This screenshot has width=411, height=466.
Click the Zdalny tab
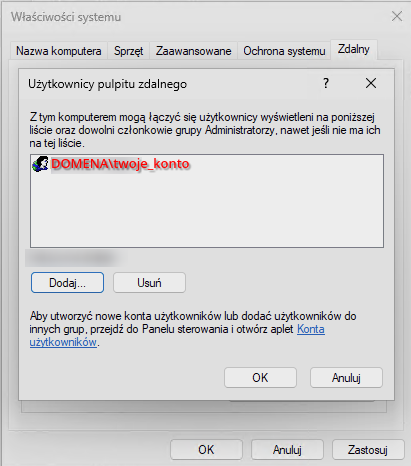coord(354,49)
